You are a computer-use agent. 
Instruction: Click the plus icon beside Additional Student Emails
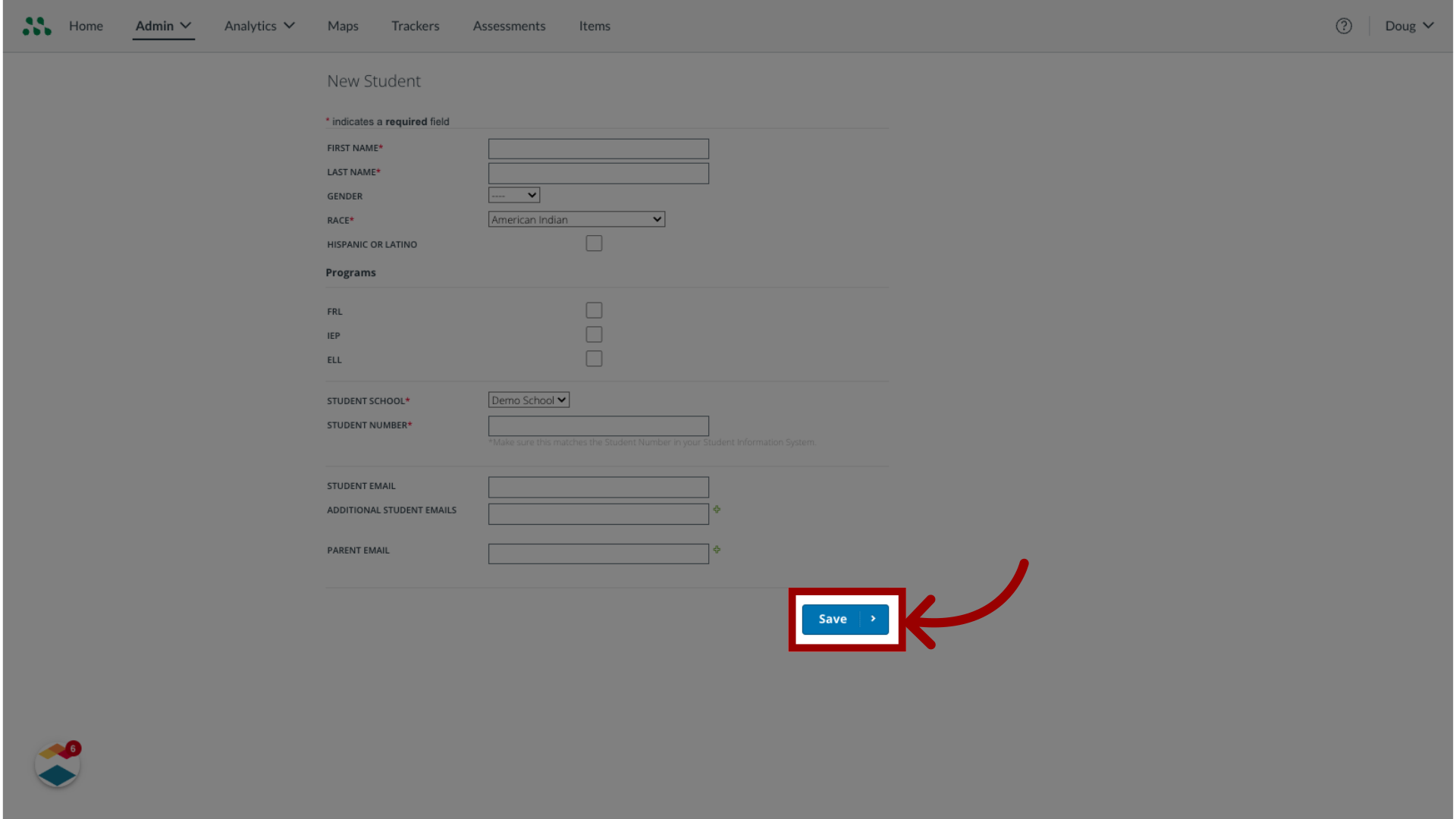click(x=717, y=510)
